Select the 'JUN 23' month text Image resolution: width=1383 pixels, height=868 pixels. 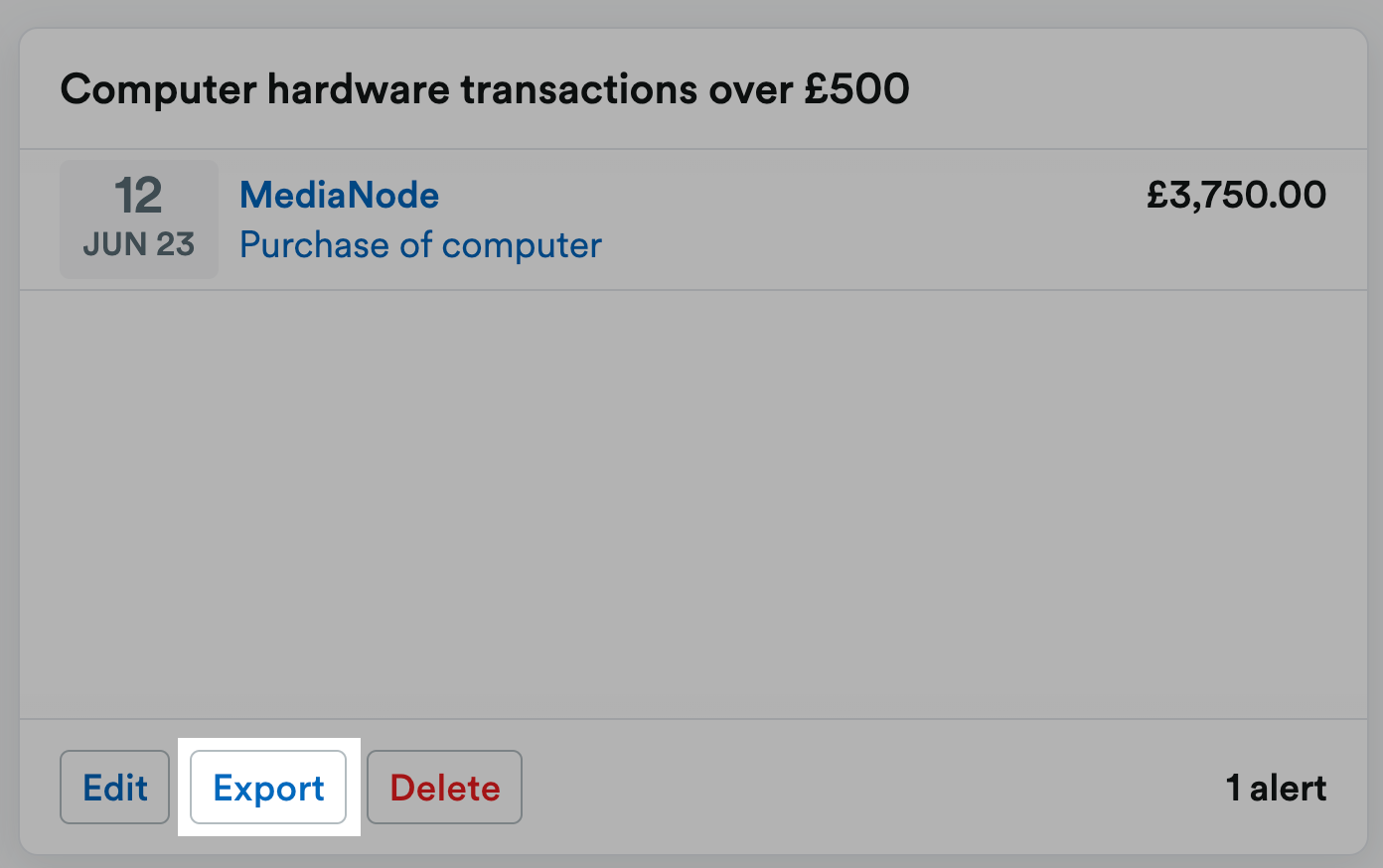pyautogui.click(x=139, y=244)
